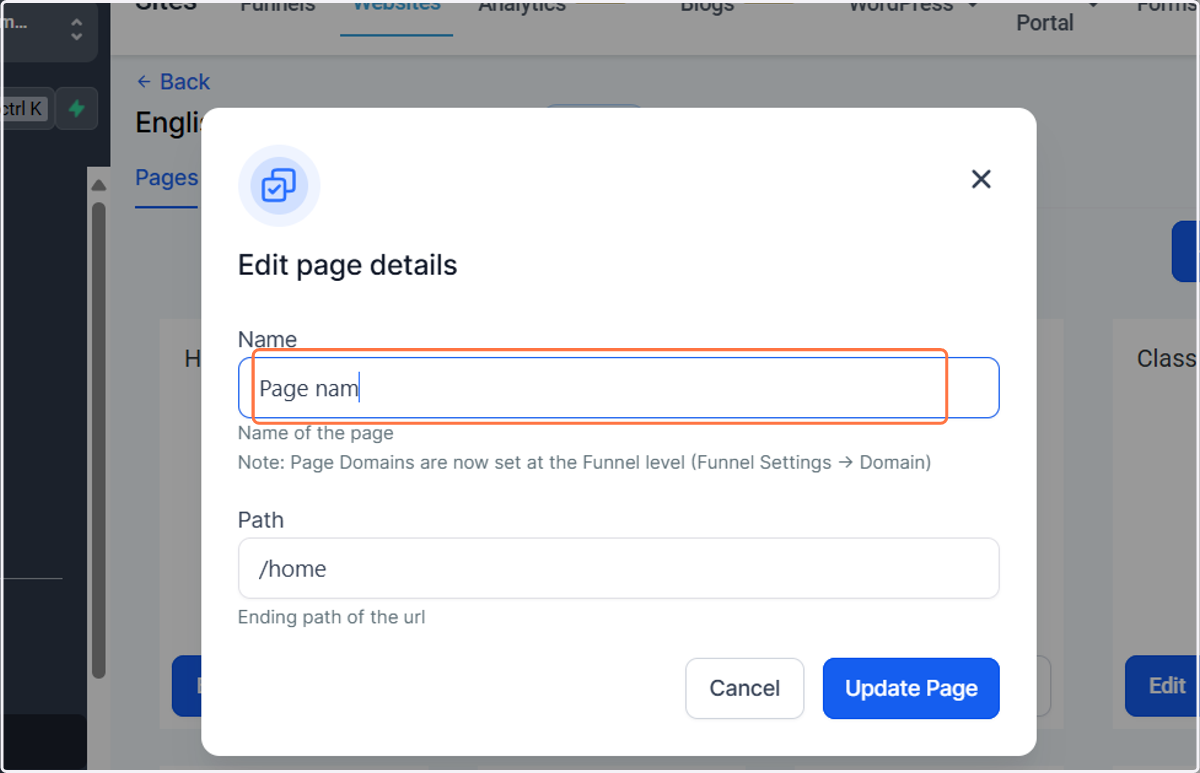Confirm with the Update Page button
The height and width of the screenshot is (773, 1200).
(911, 688)
